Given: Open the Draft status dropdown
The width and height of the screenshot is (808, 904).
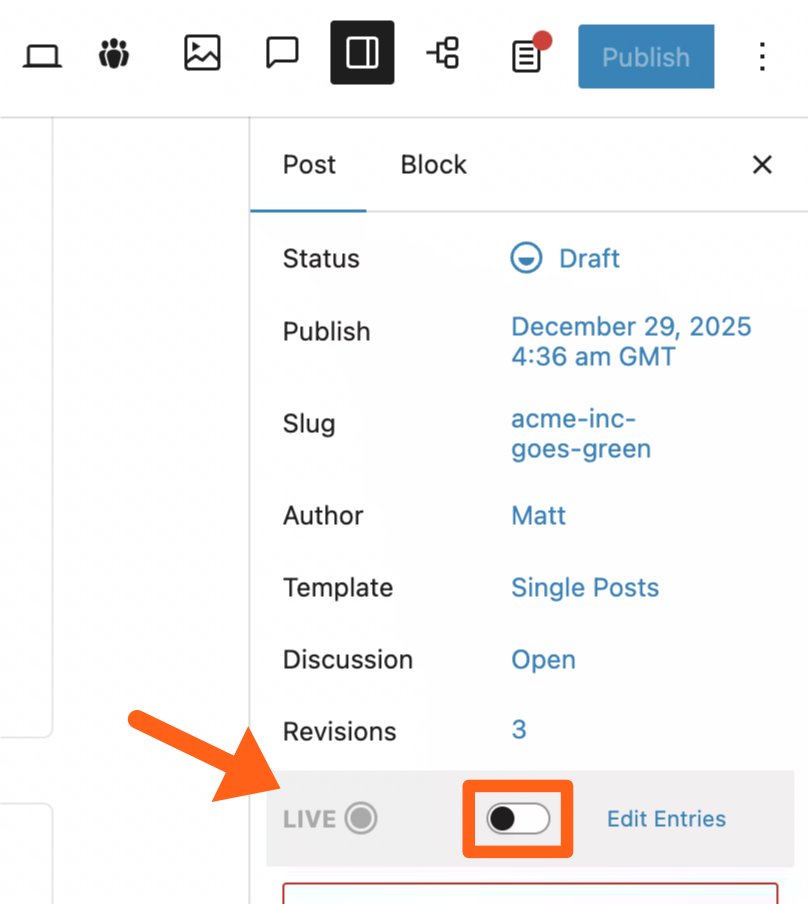Looking at the screenshot, I should (x=566, y=259).
